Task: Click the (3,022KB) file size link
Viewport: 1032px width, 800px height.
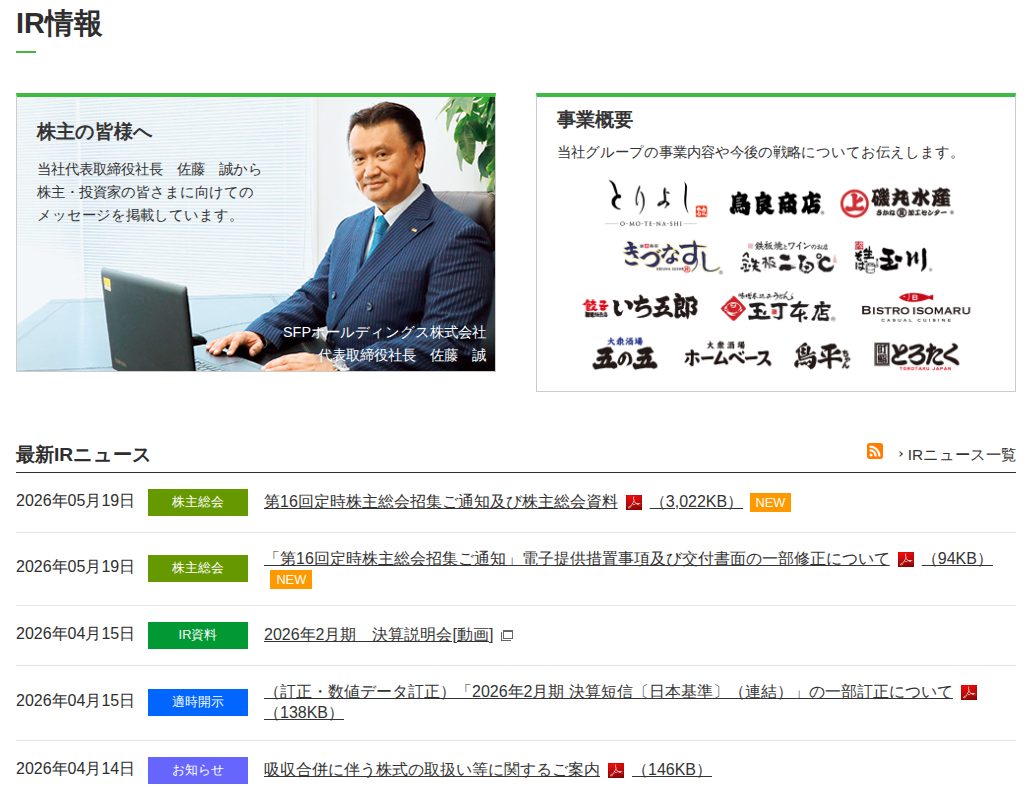Action: click(696, 502)
